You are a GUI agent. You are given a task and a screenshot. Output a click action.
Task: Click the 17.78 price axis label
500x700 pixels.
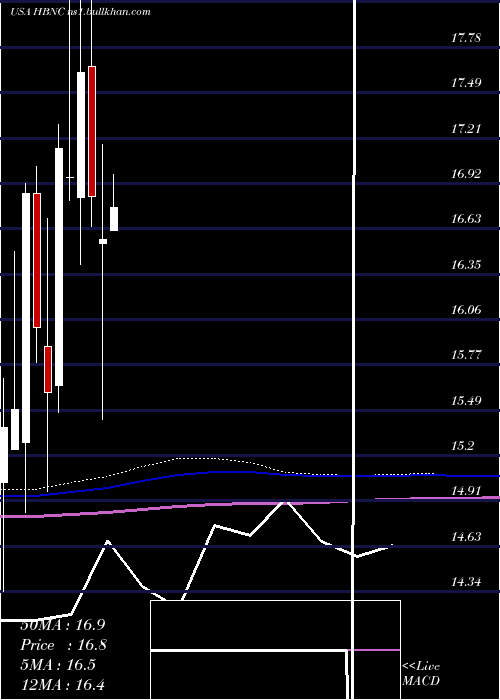pos(466,38)
